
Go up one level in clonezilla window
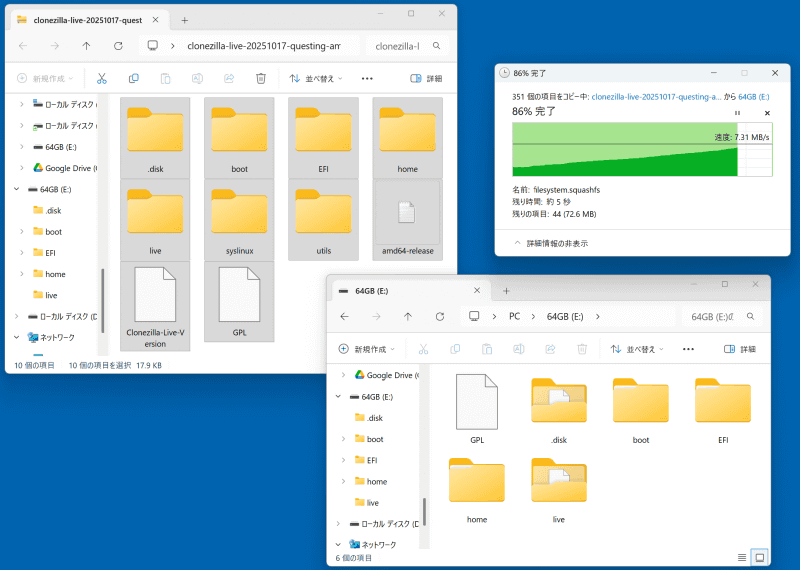tap(86, 46)
